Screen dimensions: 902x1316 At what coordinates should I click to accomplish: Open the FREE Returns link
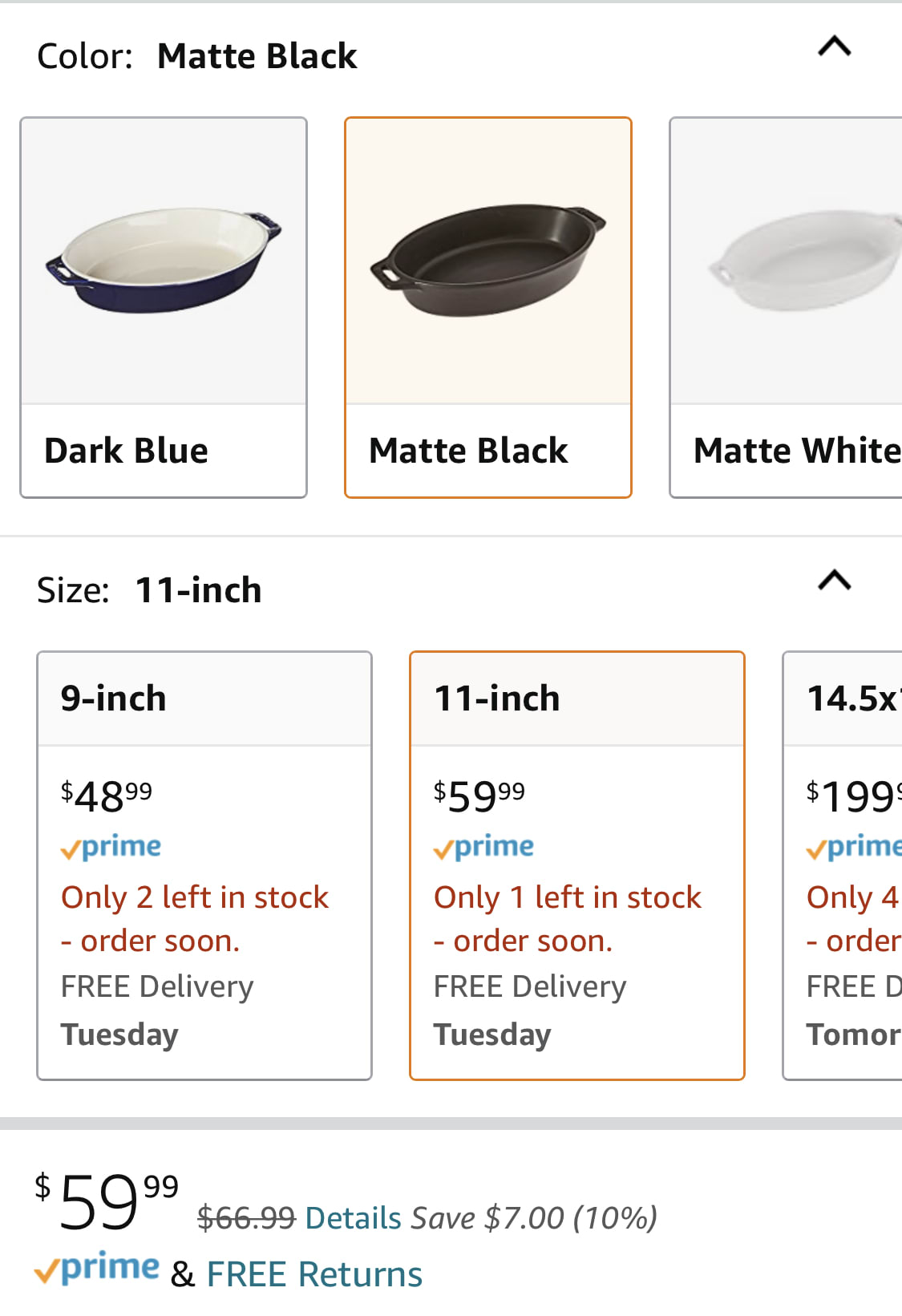(314, 1274)
